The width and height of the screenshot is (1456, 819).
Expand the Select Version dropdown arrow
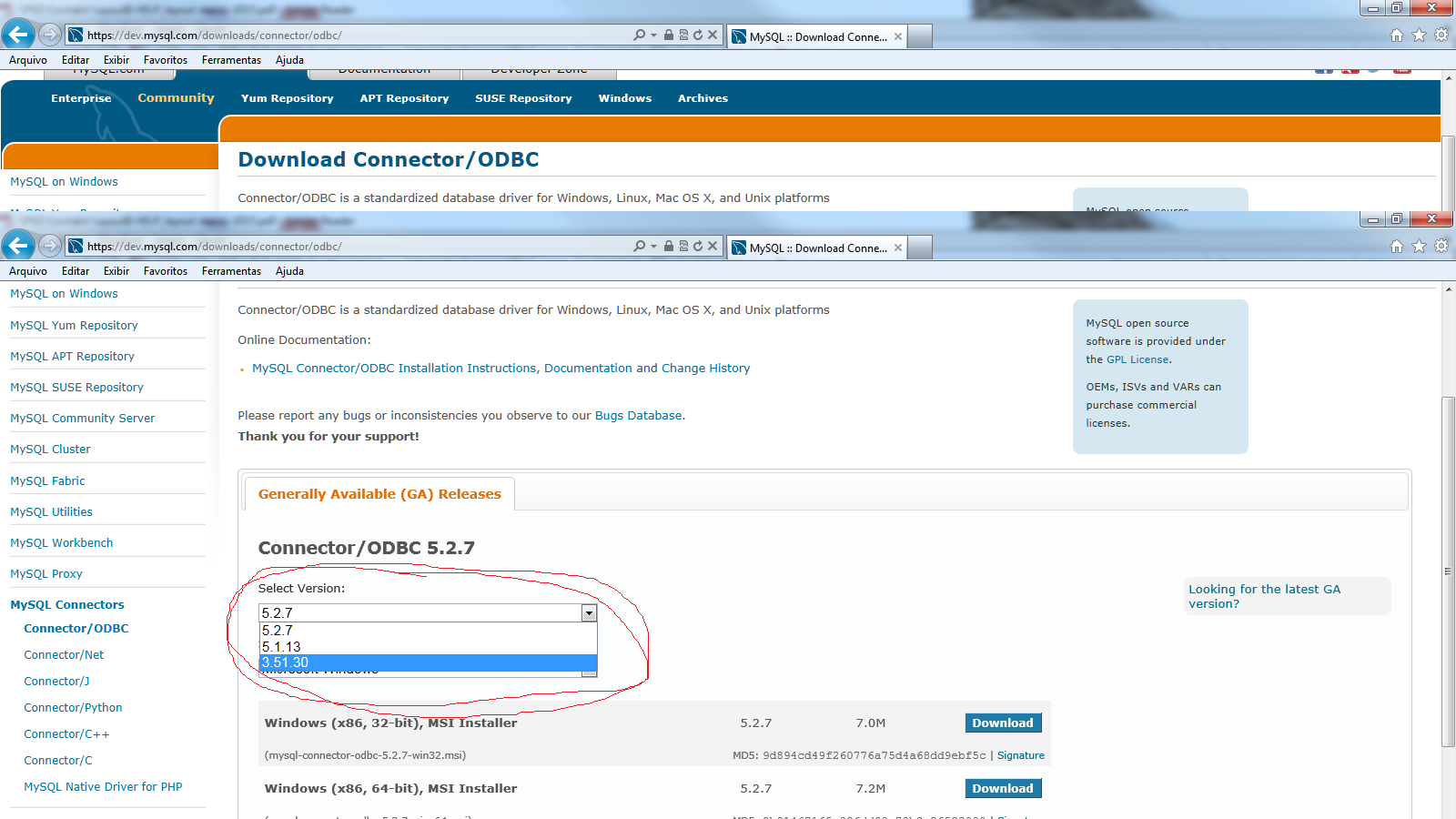point(589,613)
